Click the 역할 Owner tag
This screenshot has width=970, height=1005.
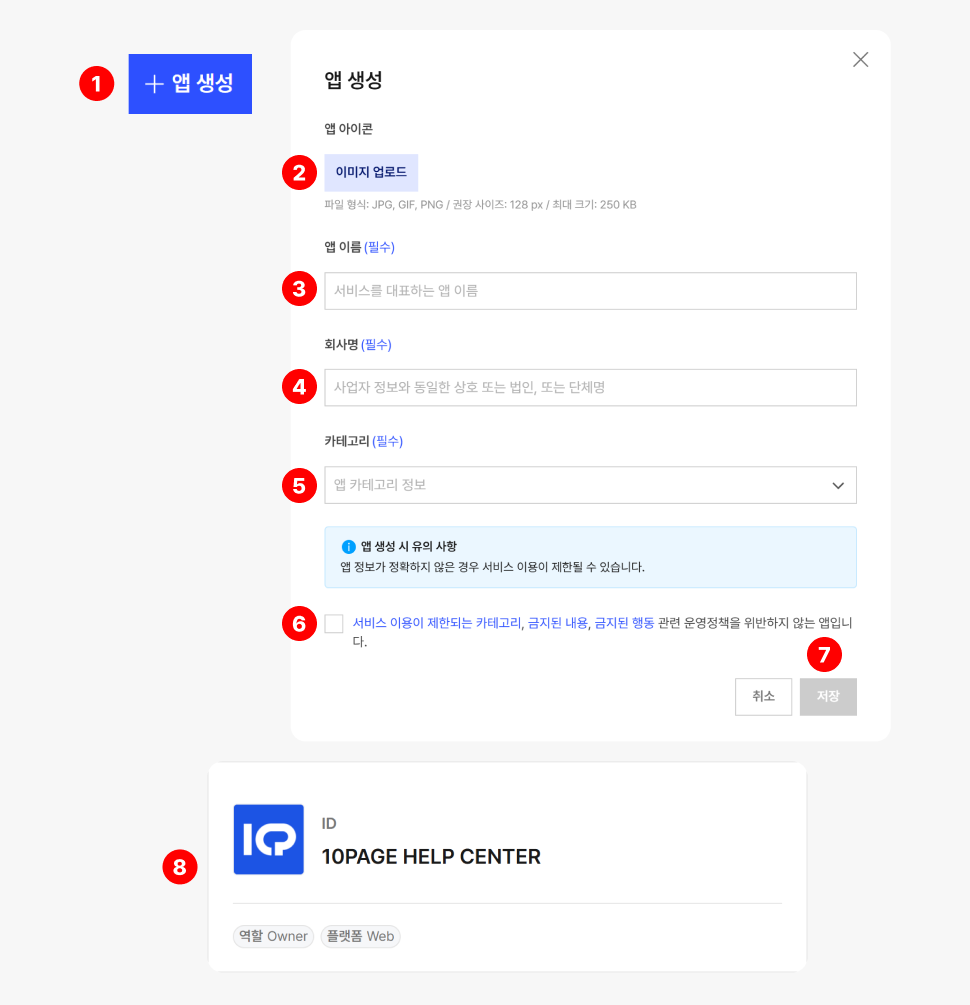[x=273, y=937]
